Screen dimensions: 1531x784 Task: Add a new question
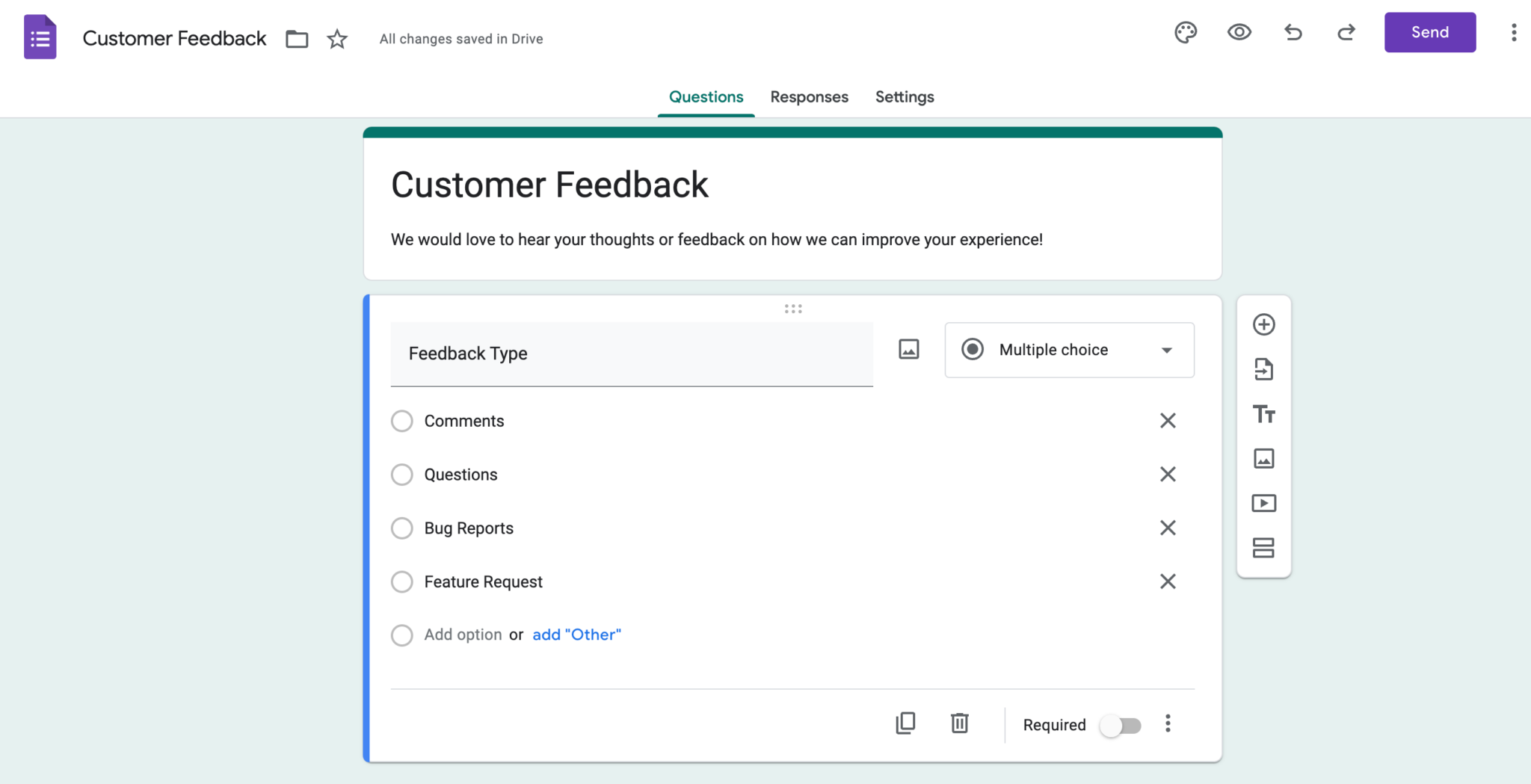tap(1264, 324)
